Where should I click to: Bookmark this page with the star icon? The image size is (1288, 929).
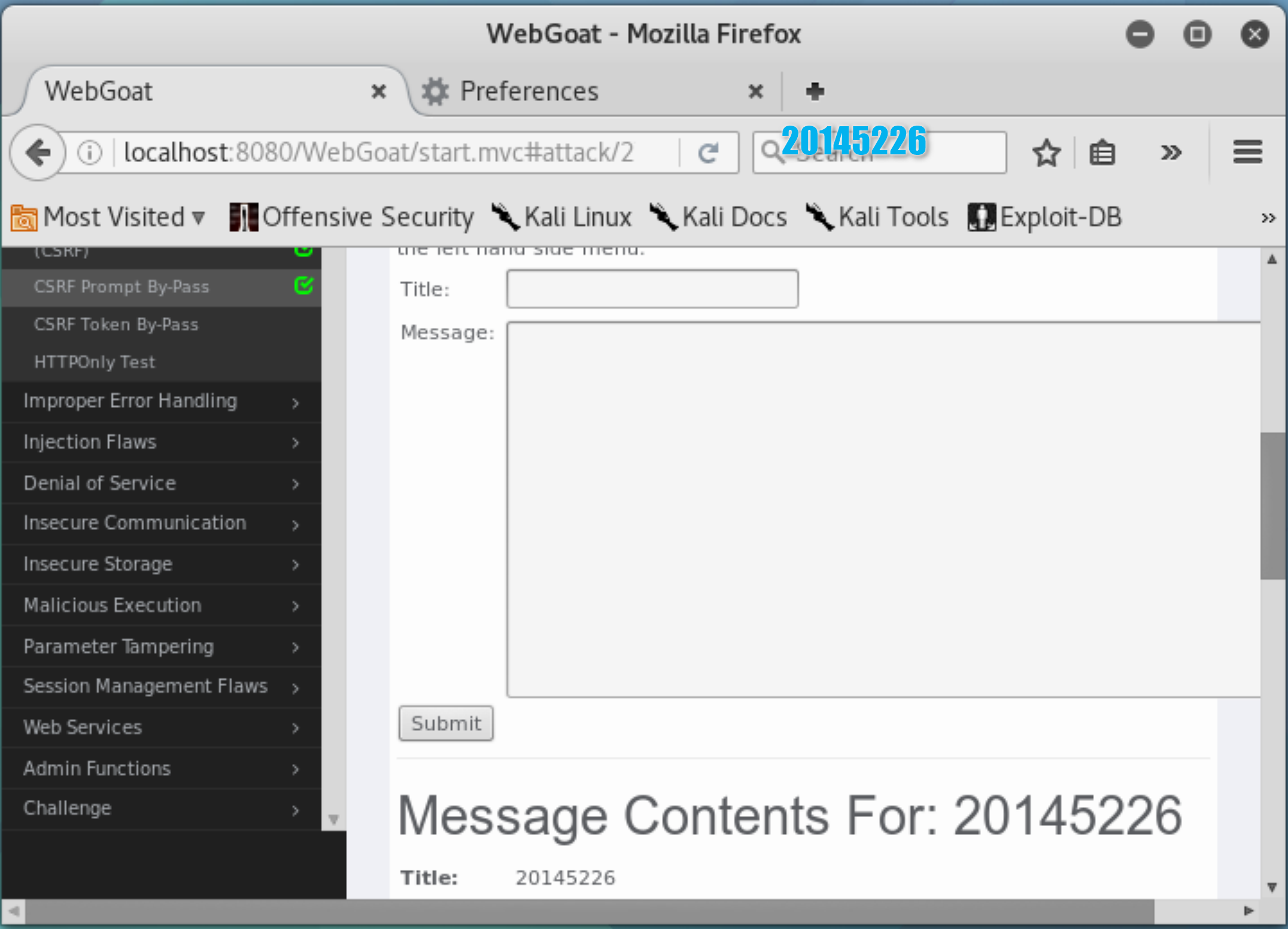point(1046,153)
